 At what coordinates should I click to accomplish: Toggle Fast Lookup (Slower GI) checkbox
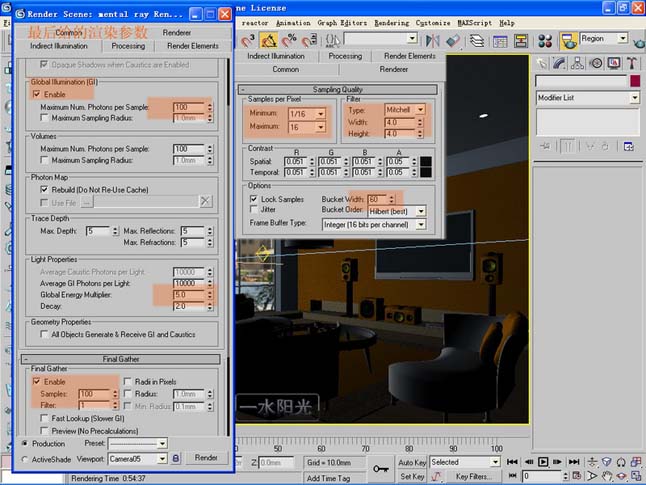pyautogui.click(x=44, y=418)
